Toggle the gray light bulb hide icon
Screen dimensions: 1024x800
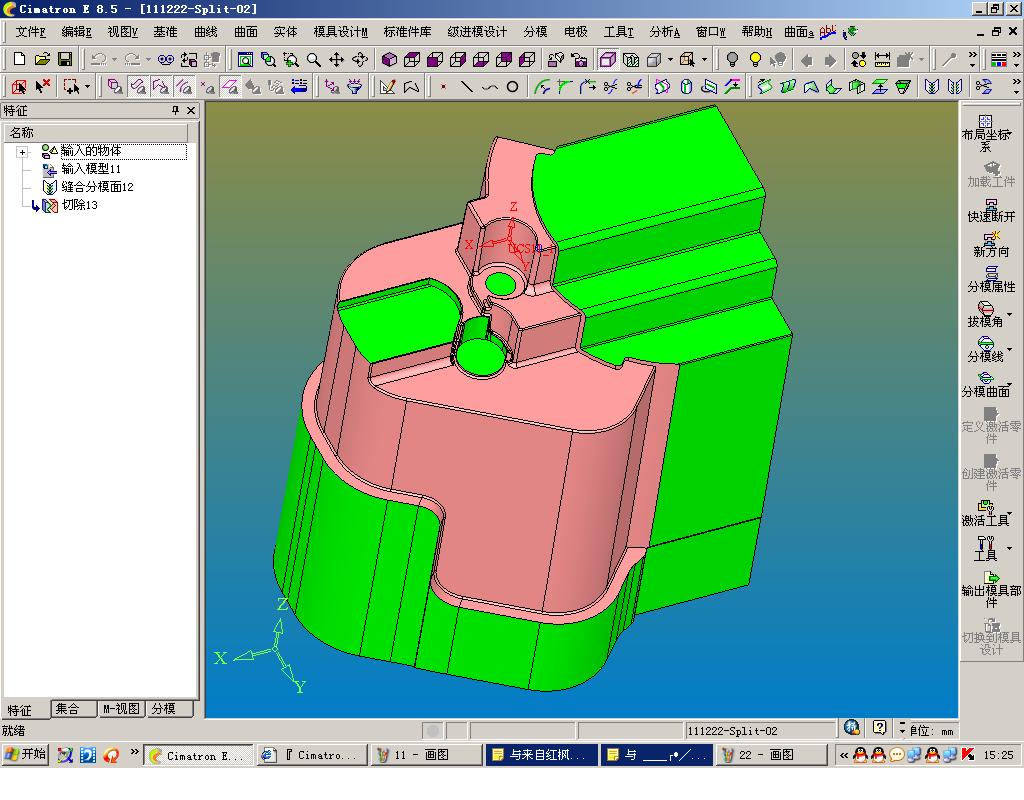(732, 60)
